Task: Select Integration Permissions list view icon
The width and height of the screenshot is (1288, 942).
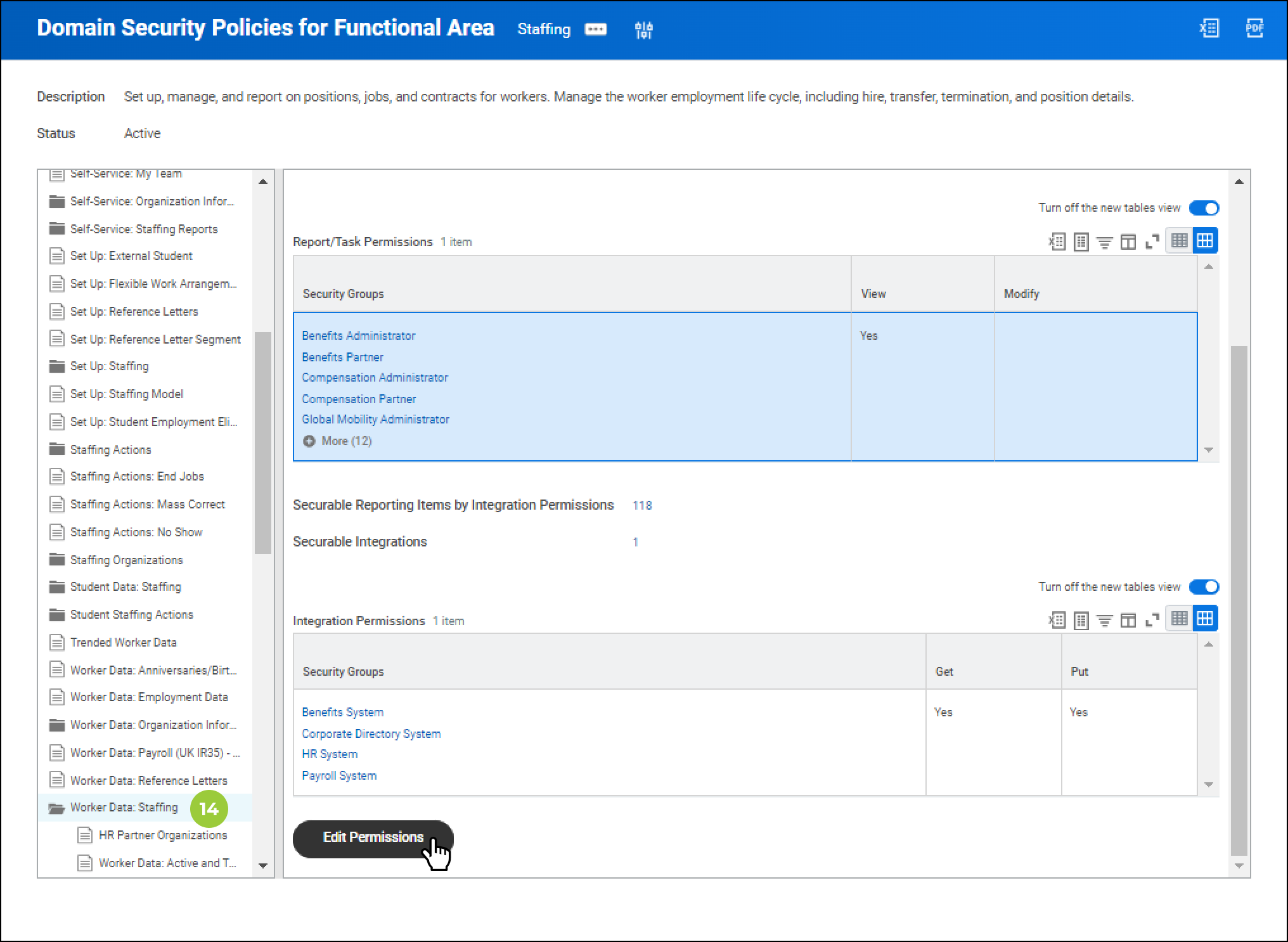Action: [1180, 619]
